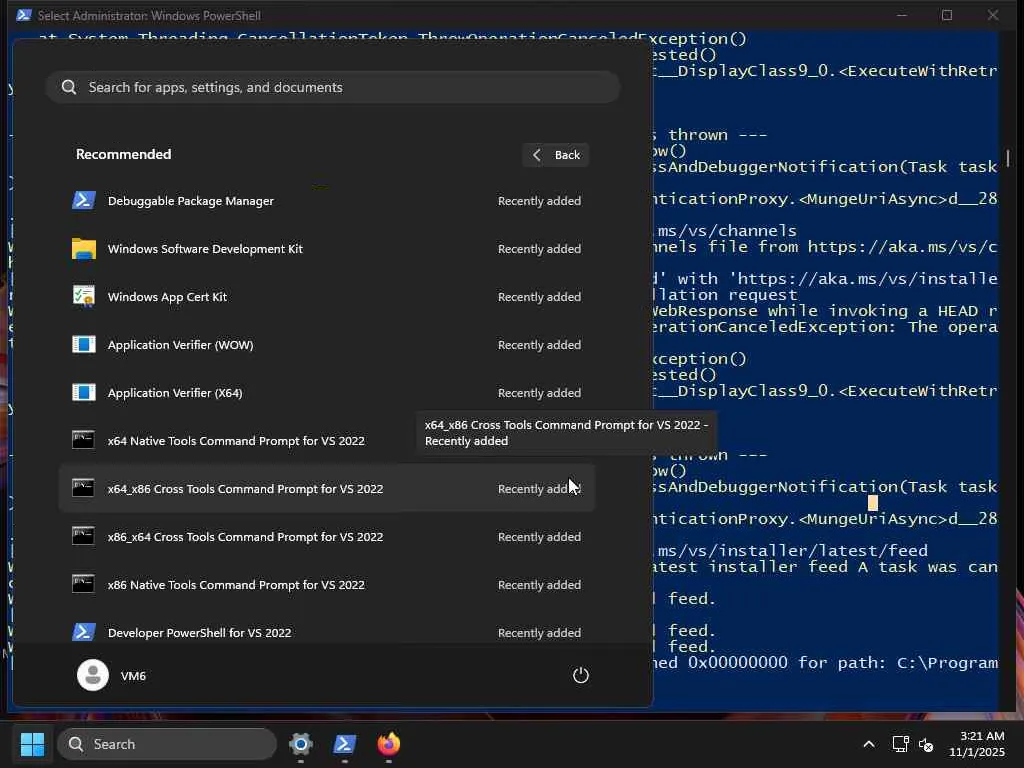
Task: Select x64_x86 Cross Tools Command Prompt label
Action: (x=245, y=488)
